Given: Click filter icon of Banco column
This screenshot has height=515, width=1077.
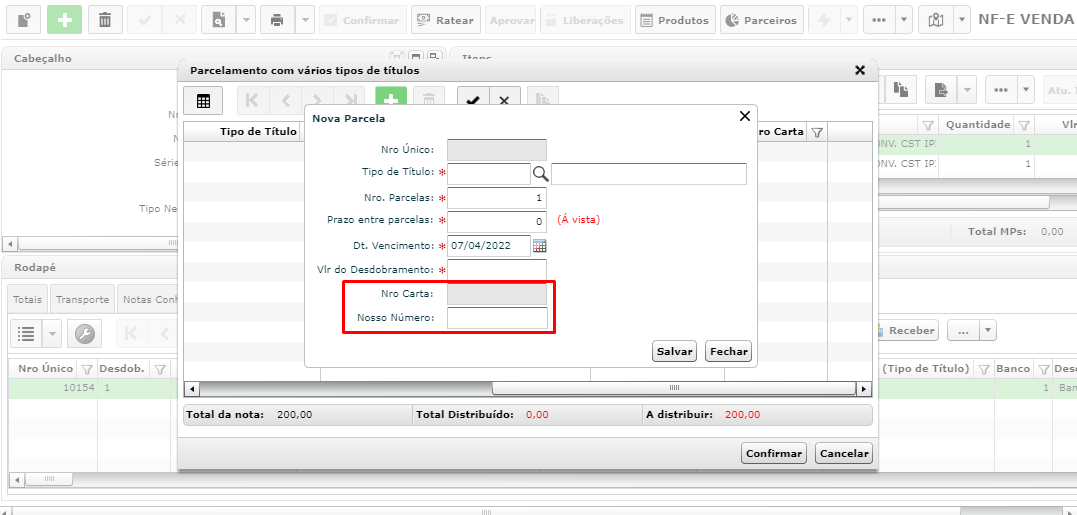Looking at the screenshot, I should click(1044, 369).
